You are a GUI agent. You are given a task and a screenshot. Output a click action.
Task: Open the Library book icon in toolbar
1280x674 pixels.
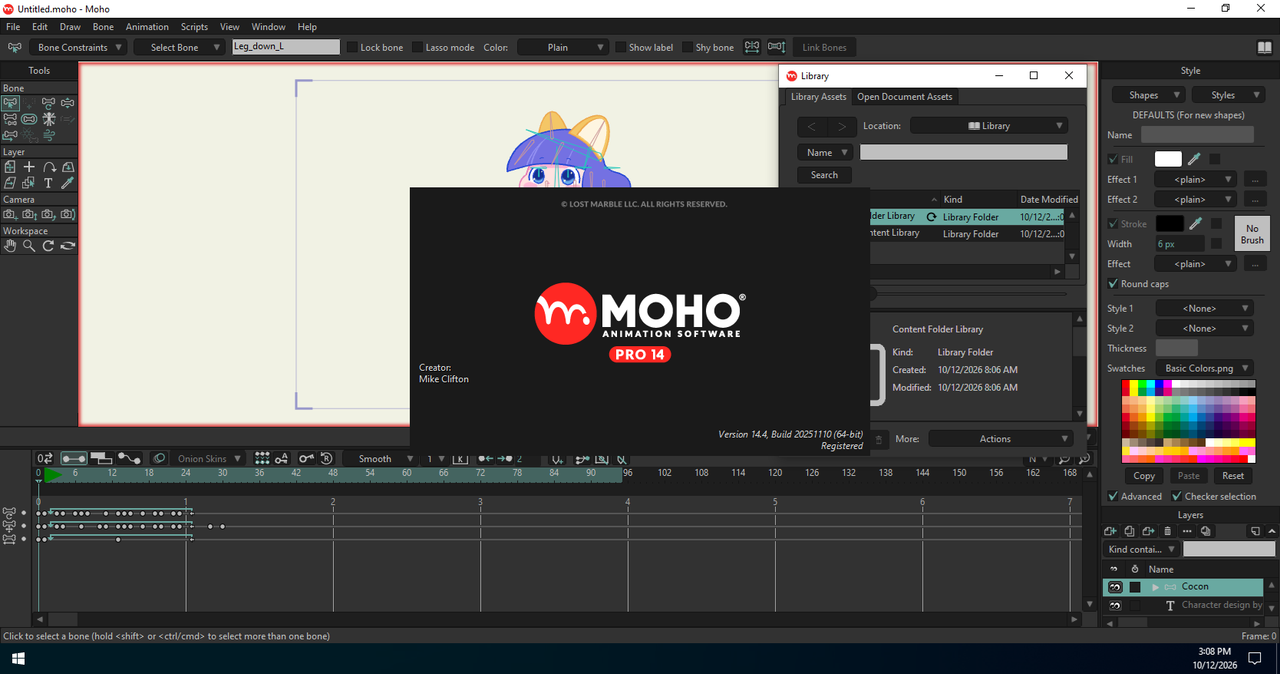coord(1265,47)
